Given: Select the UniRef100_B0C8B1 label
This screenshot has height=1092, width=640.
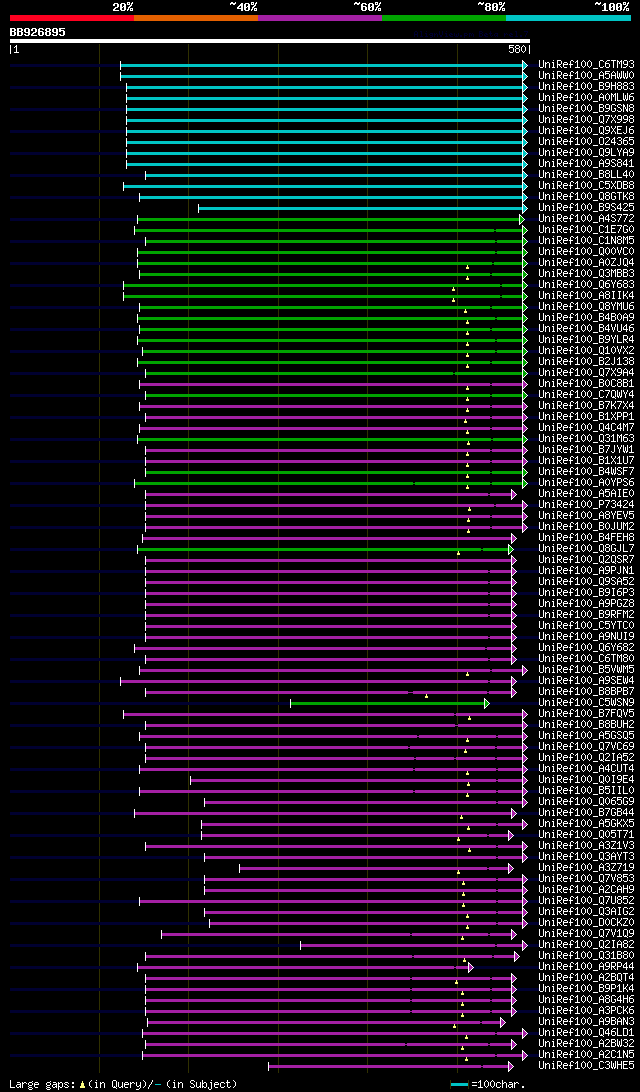Looking at the screenshot, I should (x=586, y=384).
